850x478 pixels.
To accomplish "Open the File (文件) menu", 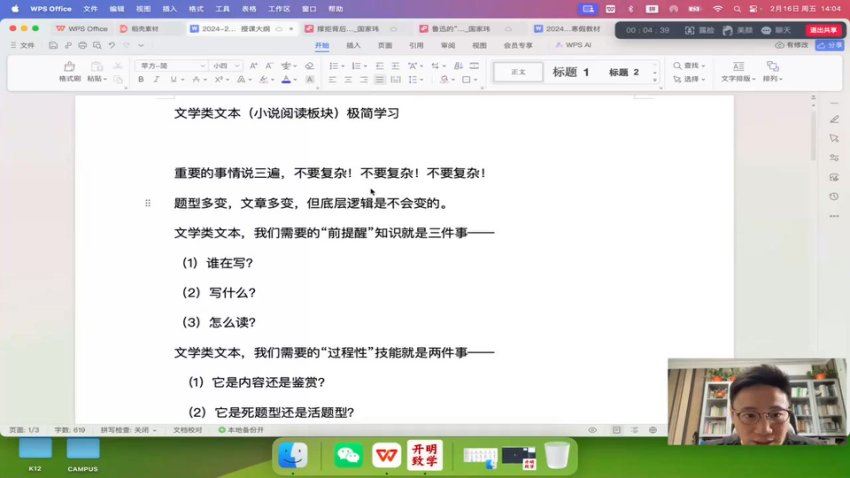I will click(x=23, y=46).
